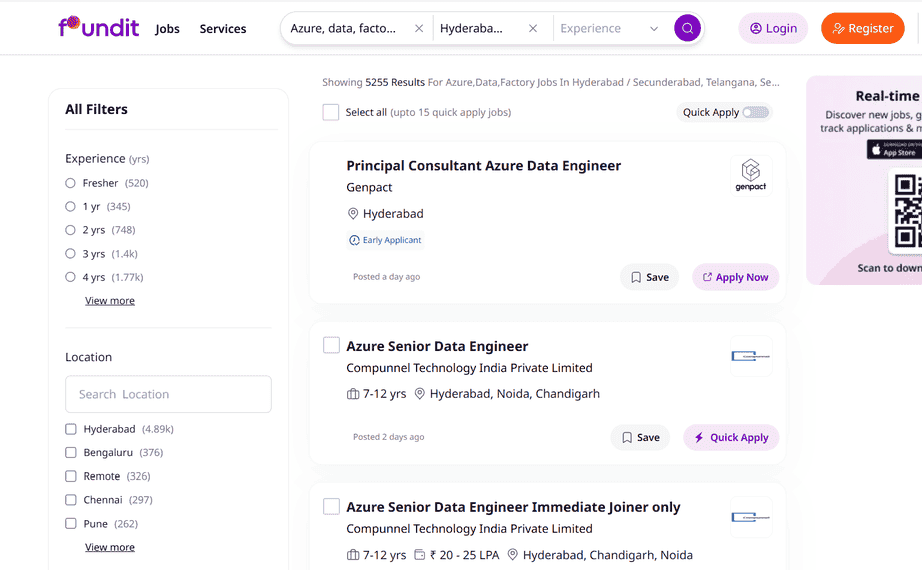This screenshot has width=922, height=570.
Task: Click the Posted 2 days ago text
Action: 389,437
